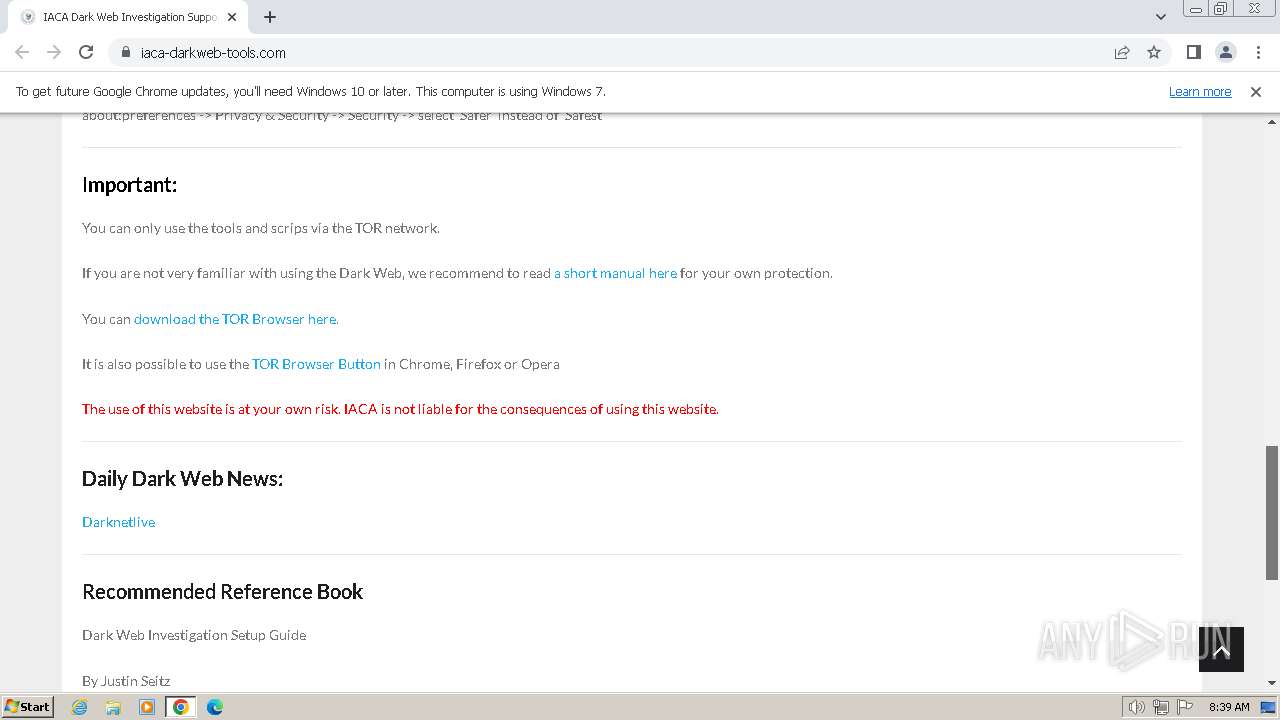The image size is (1280, 720).
Task: Expand the tab search dropdown
Action: pos(1160,17)
